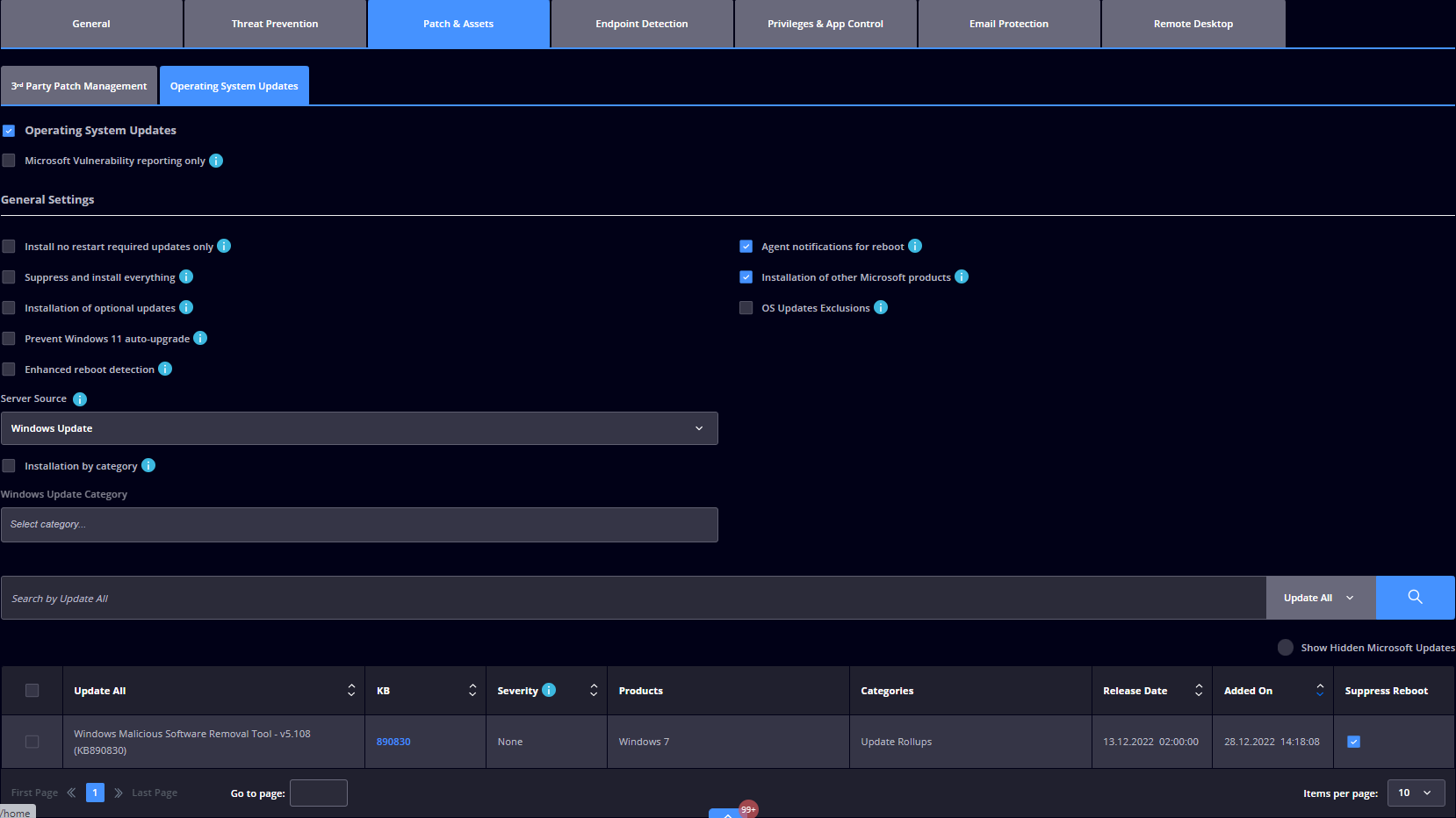1456x818 pixels.
Task: Enable Installation of optional updates
Action: coord(9,308)
